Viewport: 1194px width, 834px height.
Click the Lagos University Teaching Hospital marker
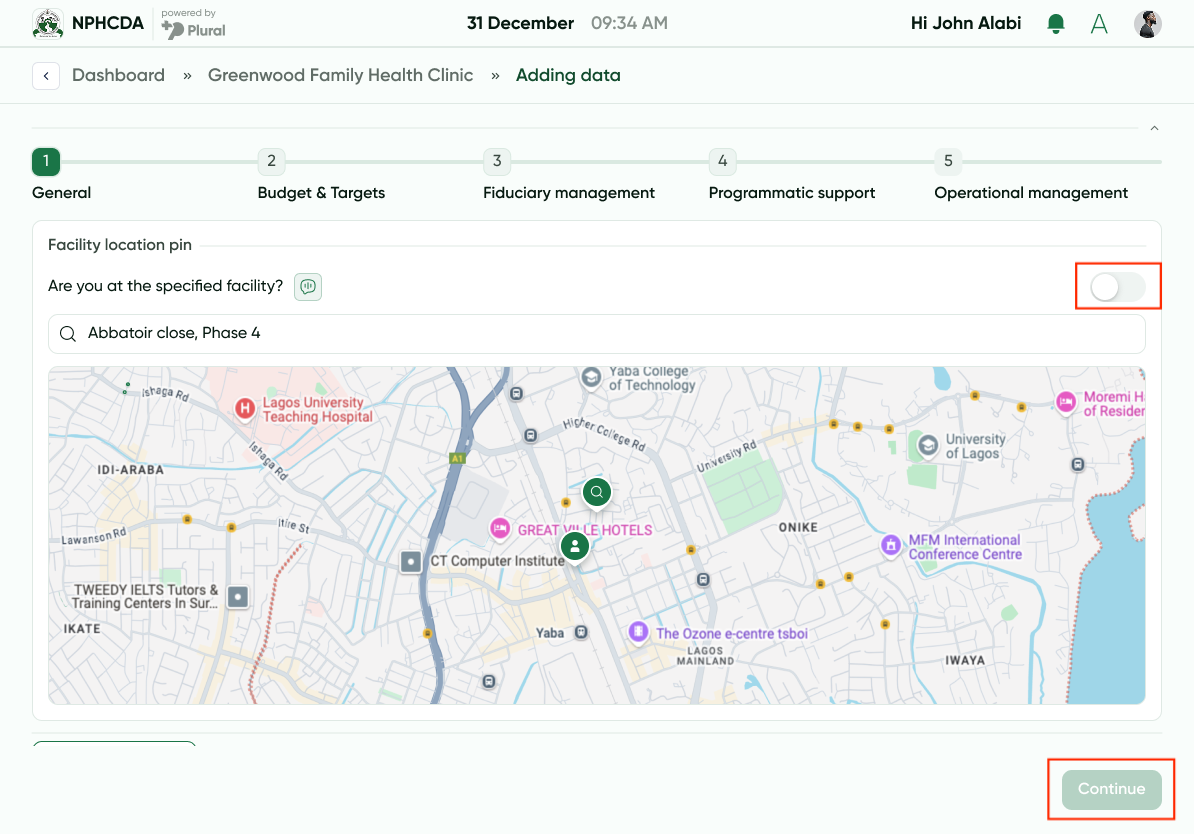point(244,408)
